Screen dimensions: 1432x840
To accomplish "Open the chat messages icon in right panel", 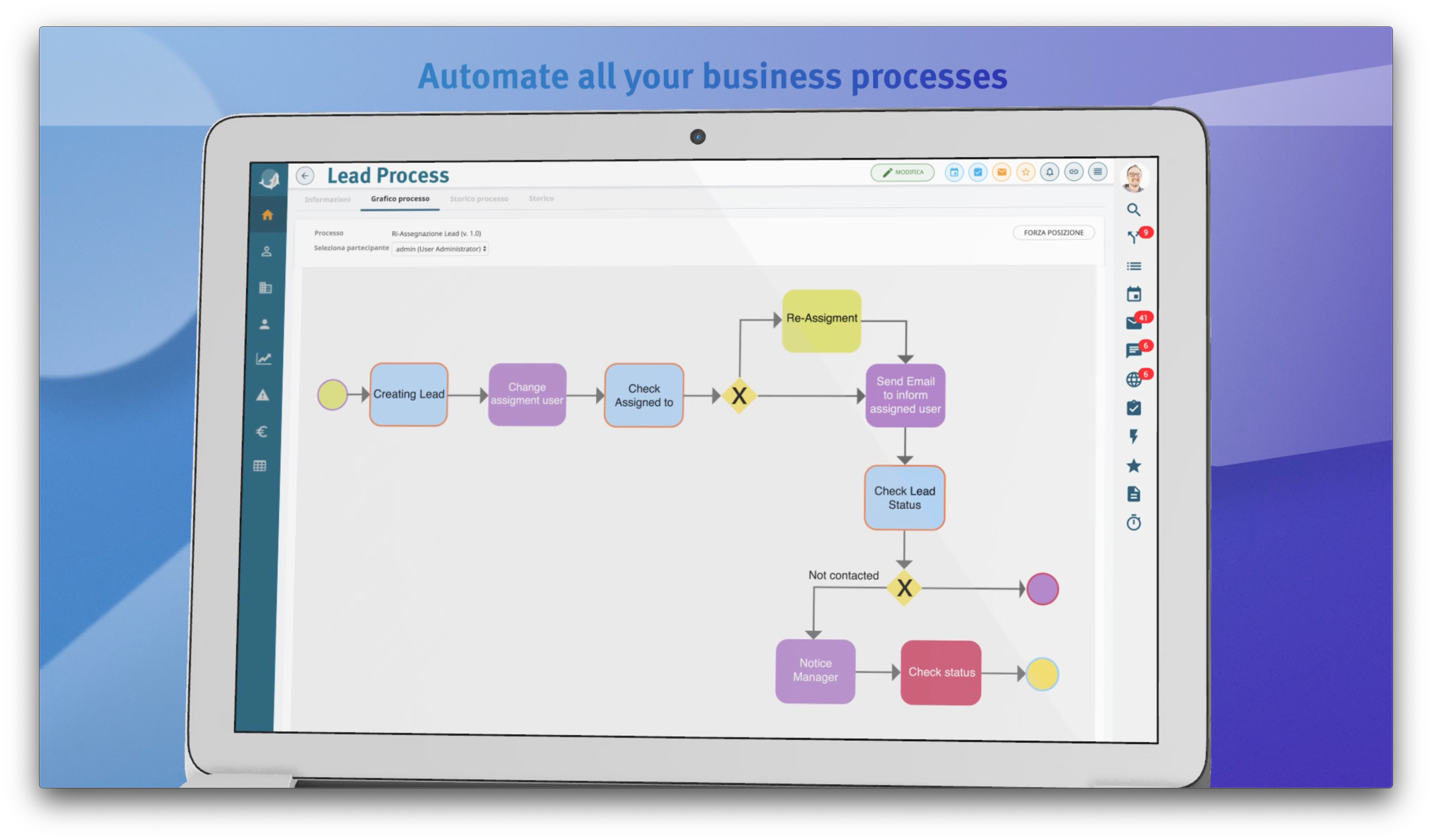I will coord(1134,351).
